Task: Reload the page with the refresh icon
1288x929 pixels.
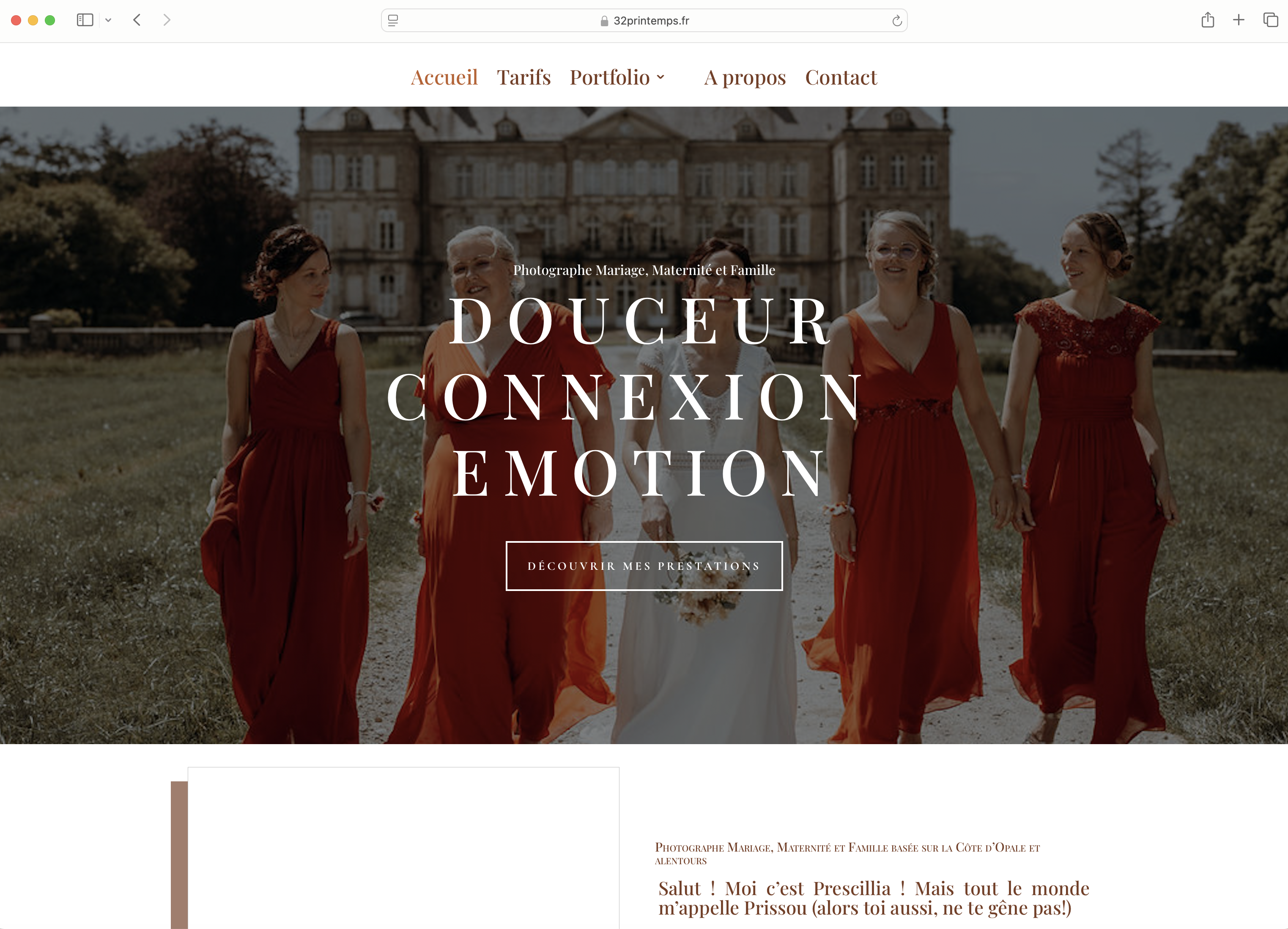Action: click(x=897, y=20)
